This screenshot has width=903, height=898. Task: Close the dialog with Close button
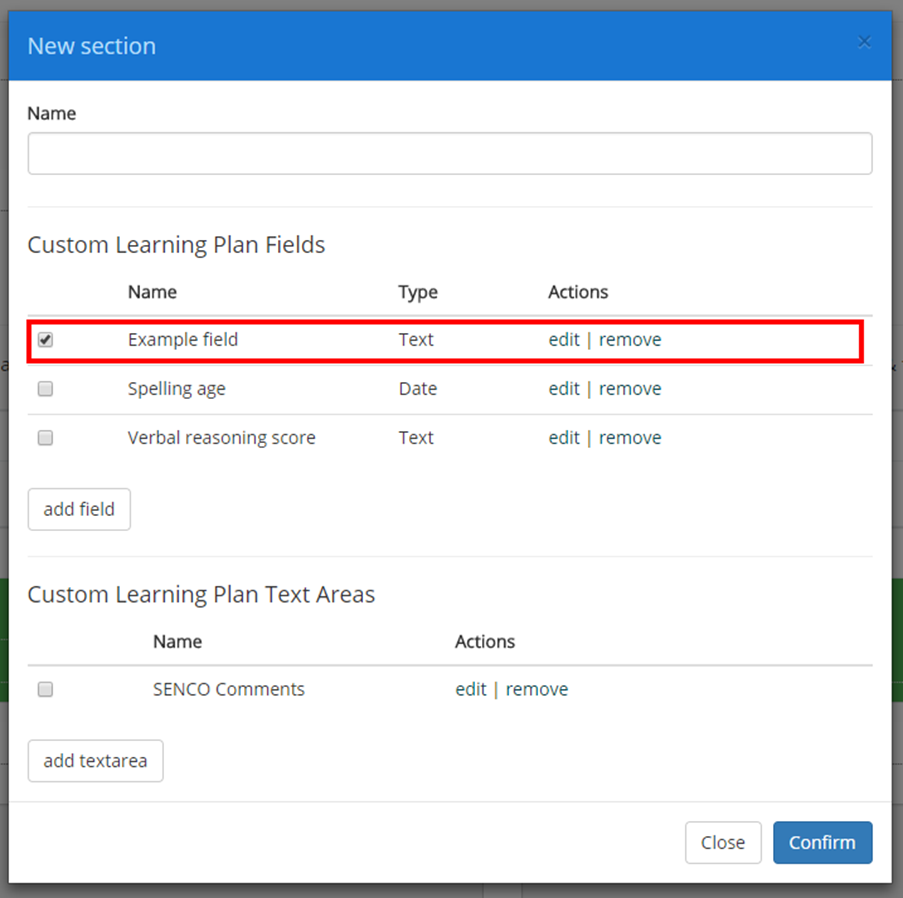tap(723, 842)
